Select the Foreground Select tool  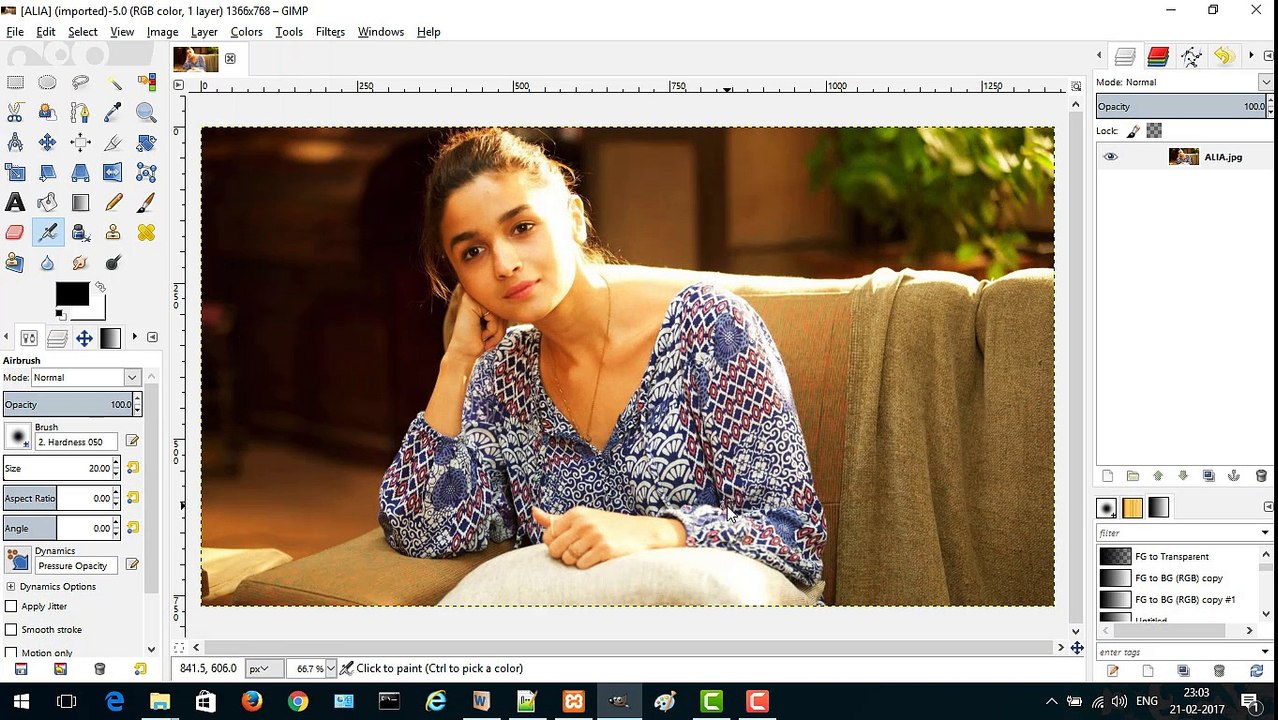pyautogui.click(x=47, y=113)
